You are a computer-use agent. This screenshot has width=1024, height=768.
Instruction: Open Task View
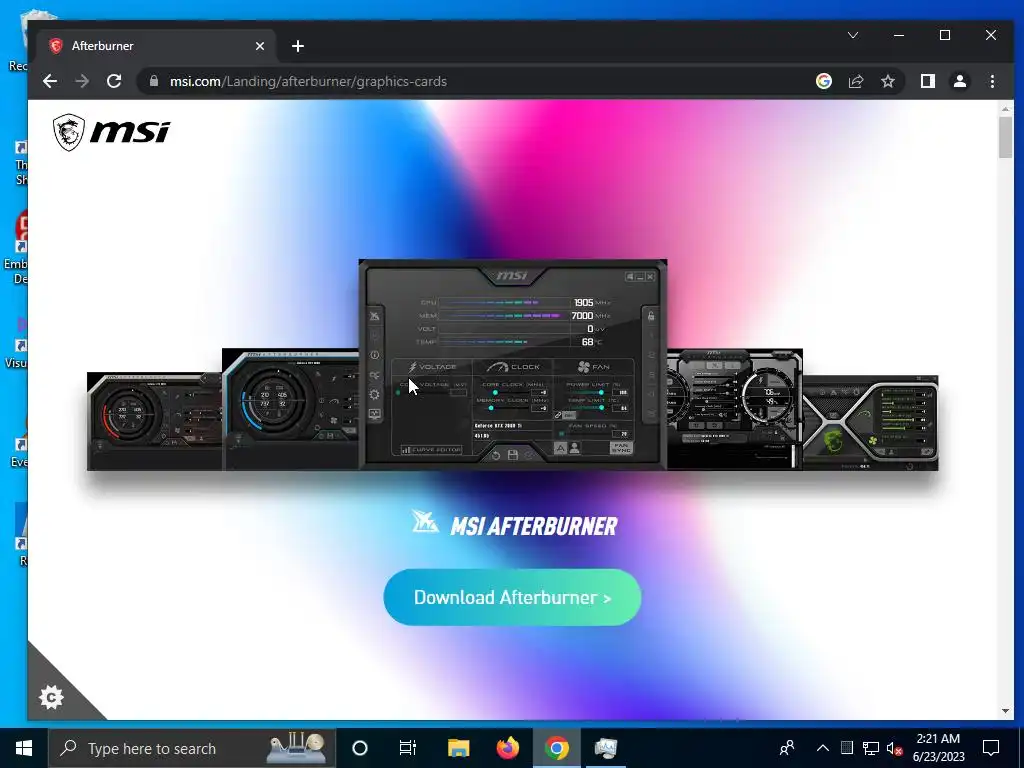coord(408,748)
